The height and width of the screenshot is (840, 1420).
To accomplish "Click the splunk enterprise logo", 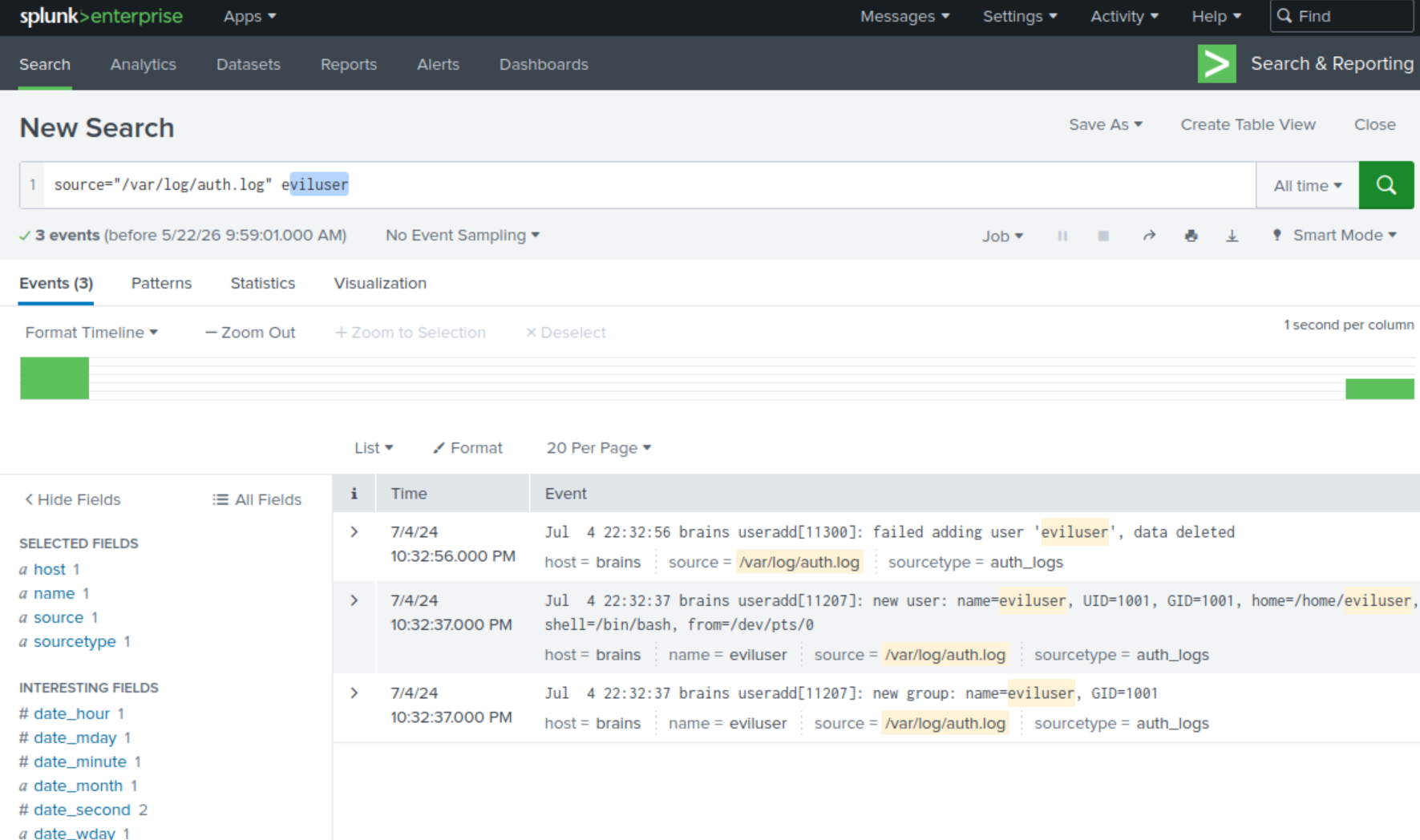I will tap(101, 16).
